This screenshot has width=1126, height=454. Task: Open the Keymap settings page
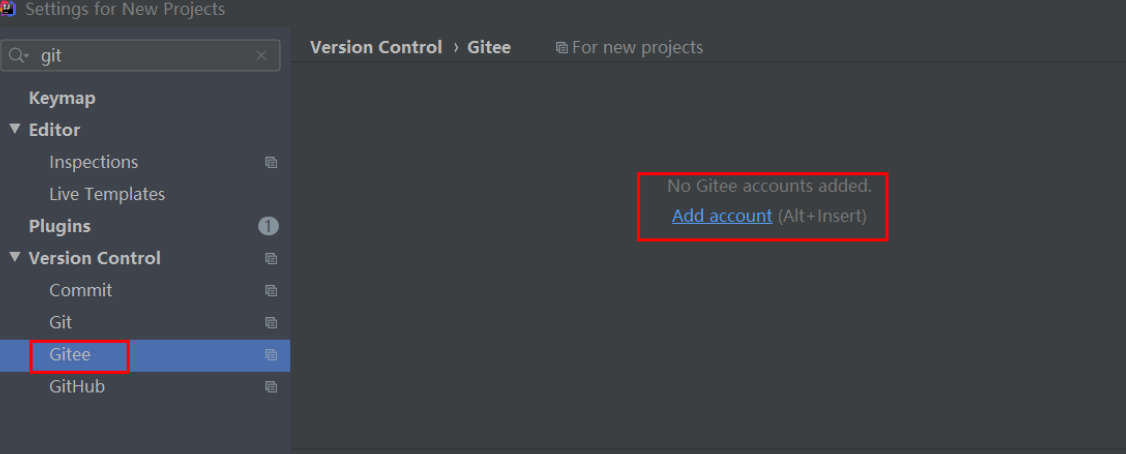62,98
